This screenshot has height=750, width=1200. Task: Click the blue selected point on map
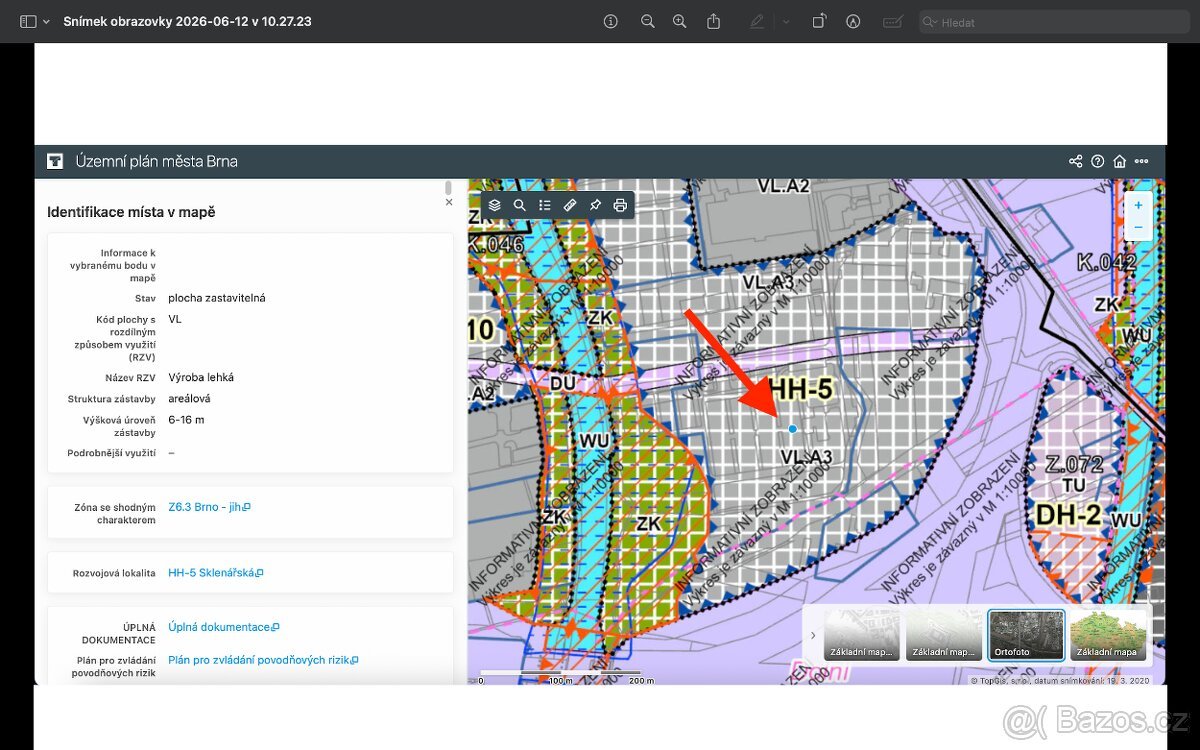(792, 429)
